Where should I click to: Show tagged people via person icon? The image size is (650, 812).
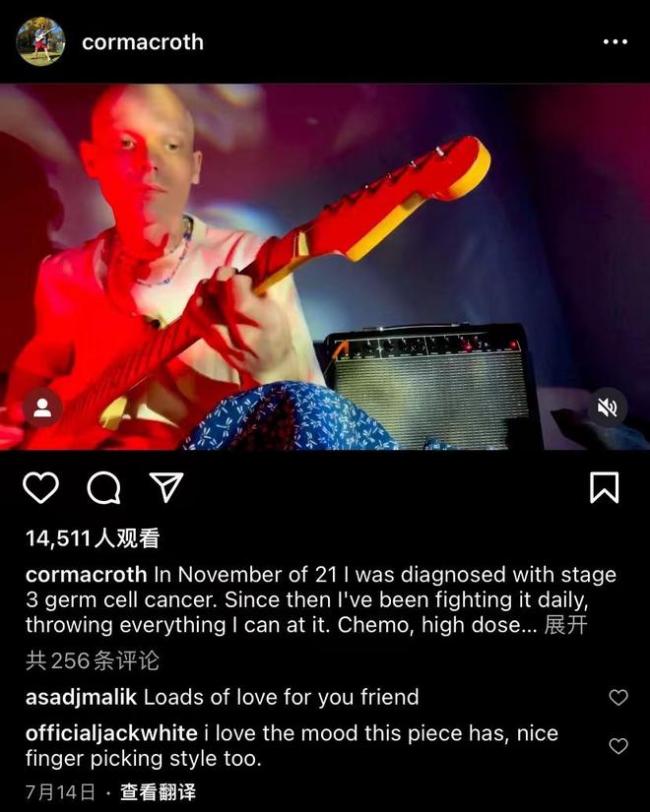(x=42, y=408)
